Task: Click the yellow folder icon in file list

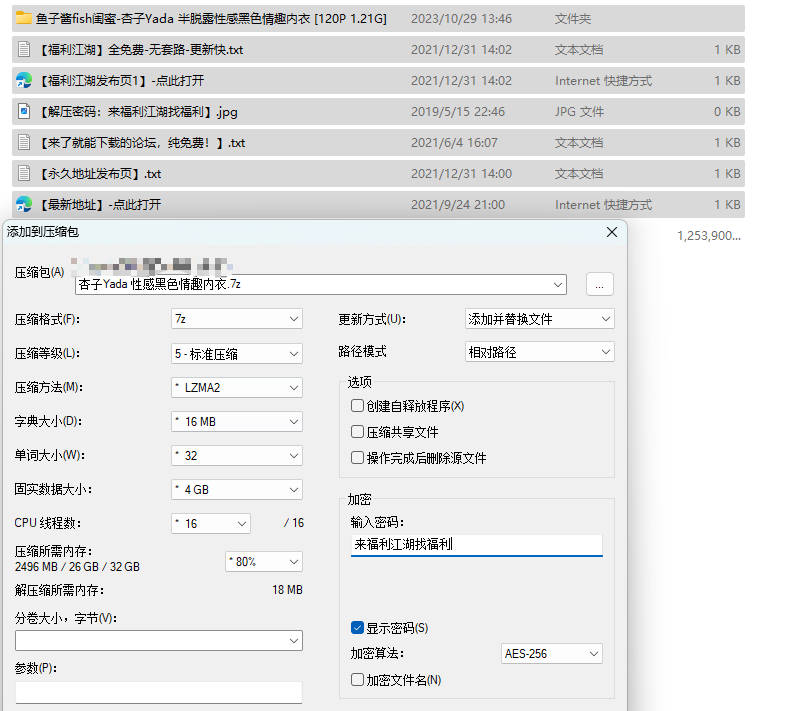Action: 24,18
